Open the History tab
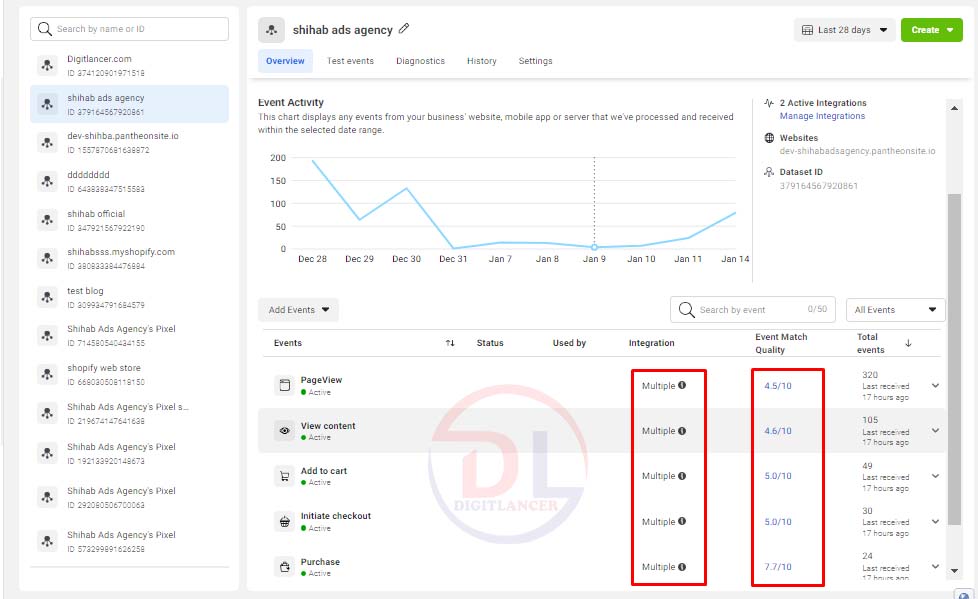This screenshot has width=978, height=599. coord(482,61)
